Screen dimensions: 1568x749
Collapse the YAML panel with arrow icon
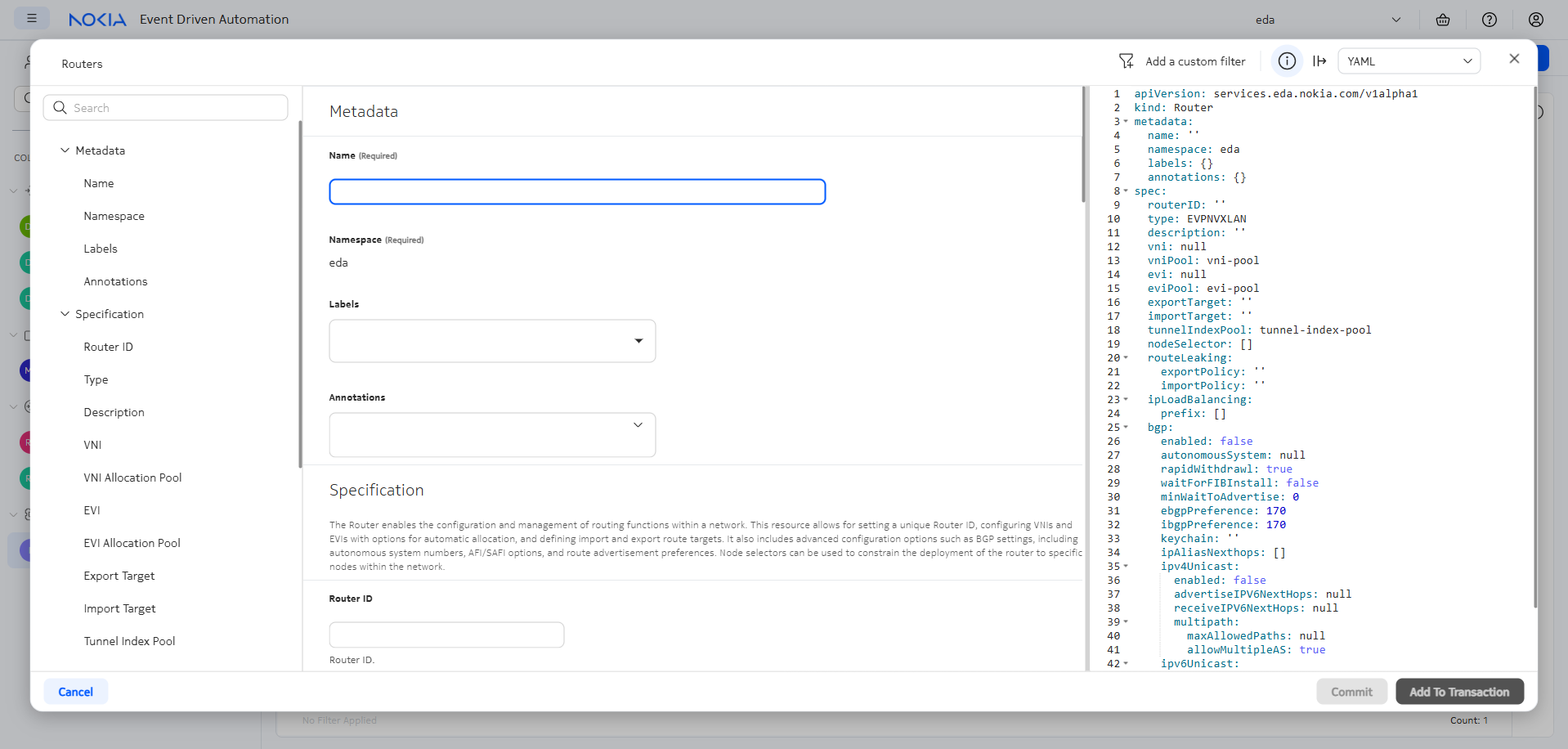pos(1319,61)
